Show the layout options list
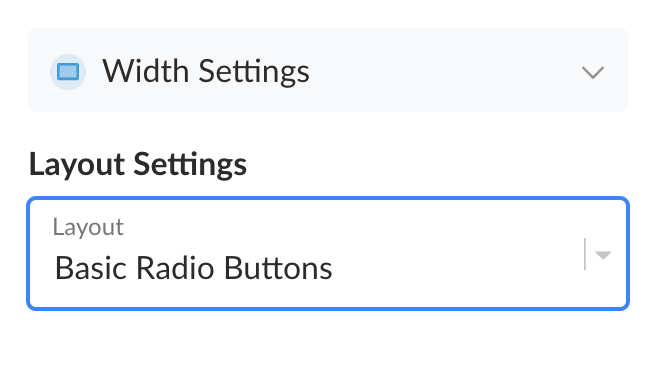 tap(603, 255)
